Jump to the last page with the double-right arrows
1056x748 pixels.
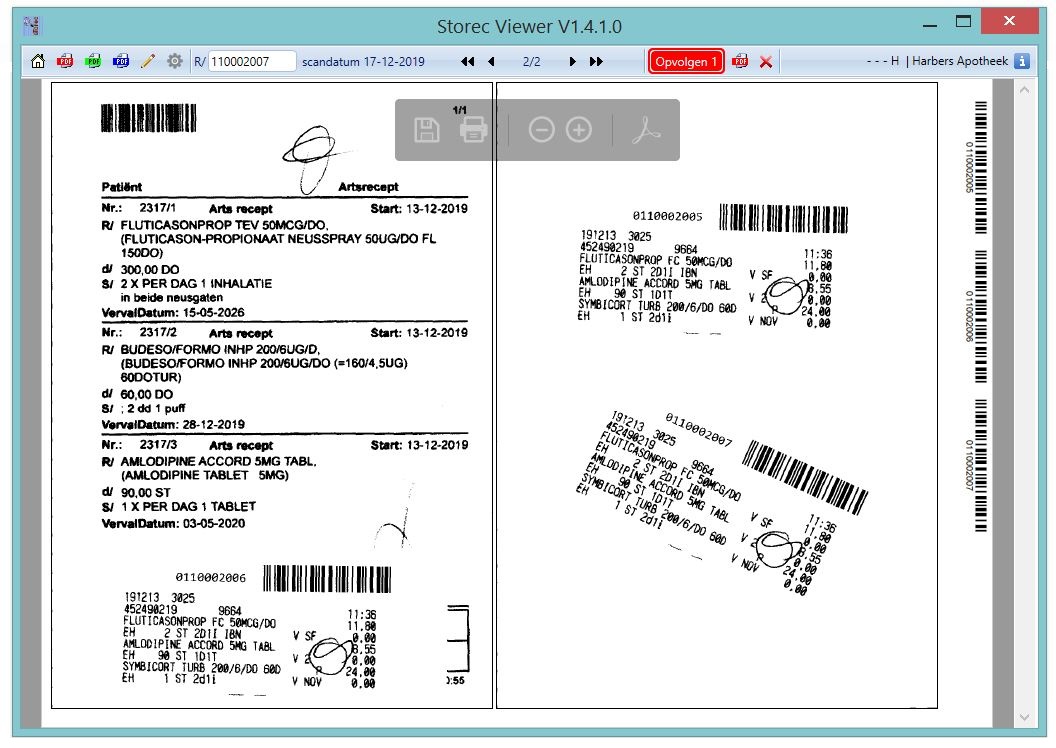(596, 61)
